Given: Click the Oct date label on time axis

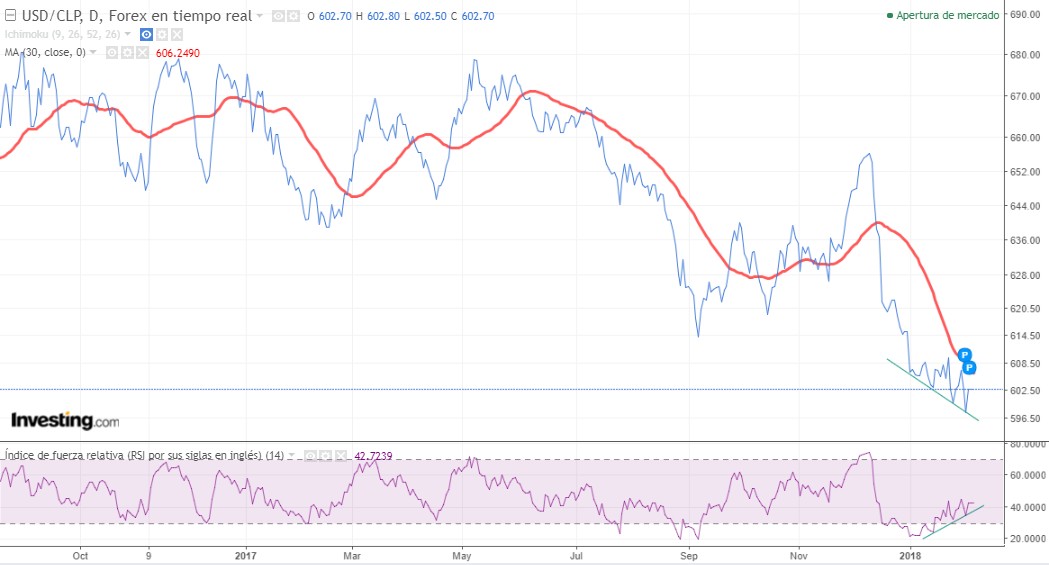Looking at the screenshot, I should point(80,556).
